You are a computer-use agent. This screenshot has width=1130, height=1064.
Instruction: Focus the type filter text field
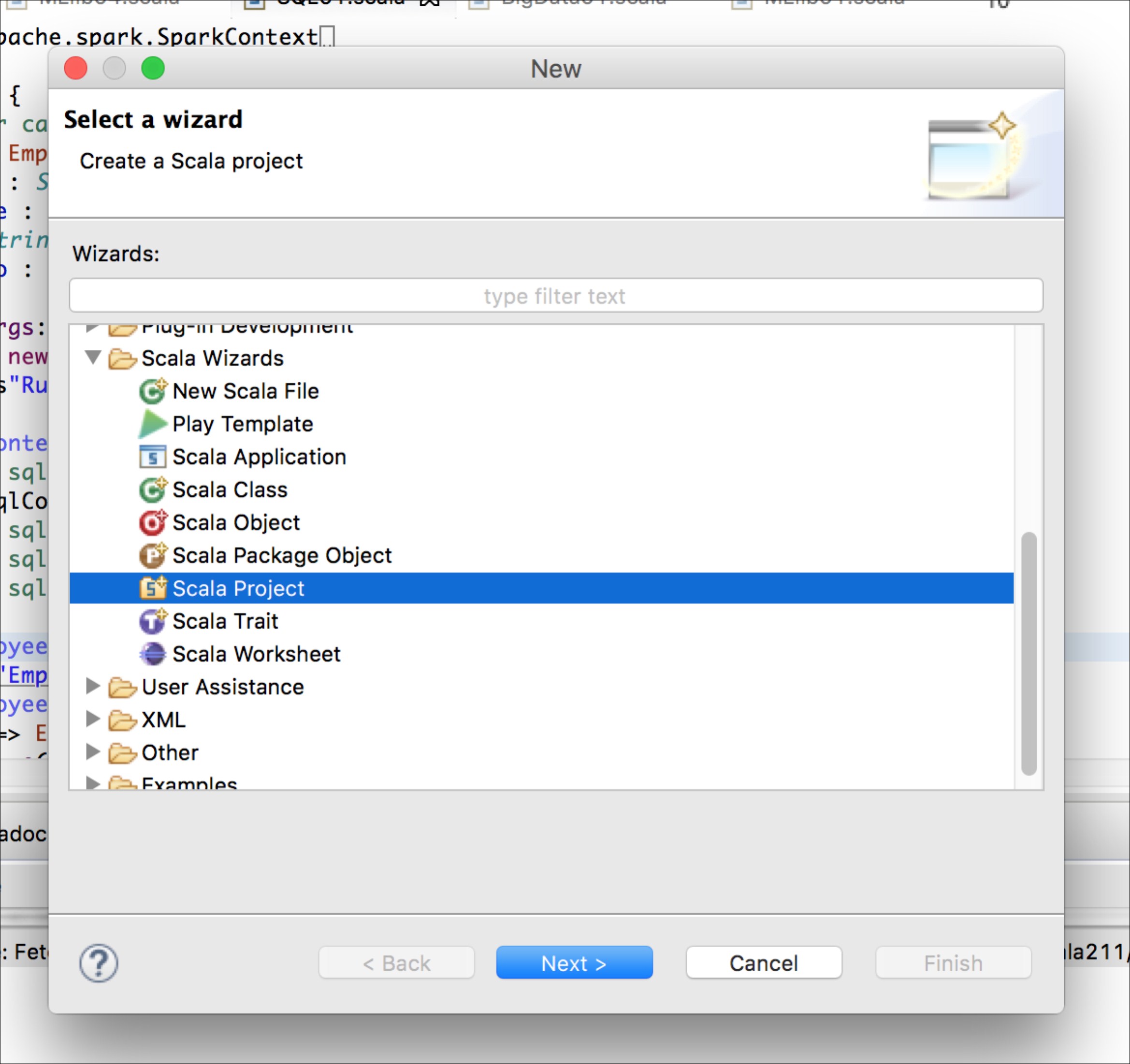[x=556, y=296]
